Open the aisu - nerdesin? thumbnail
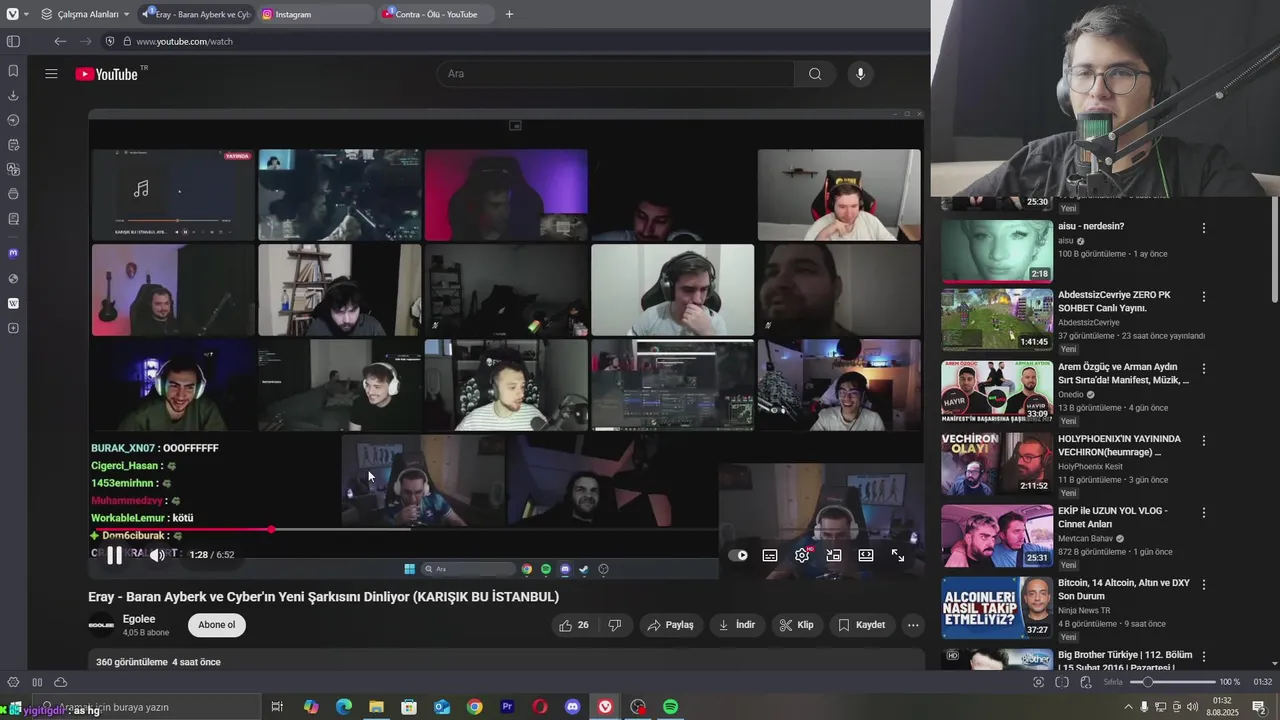This screenshot has height=720, width=1280. [x=997, y=251]
